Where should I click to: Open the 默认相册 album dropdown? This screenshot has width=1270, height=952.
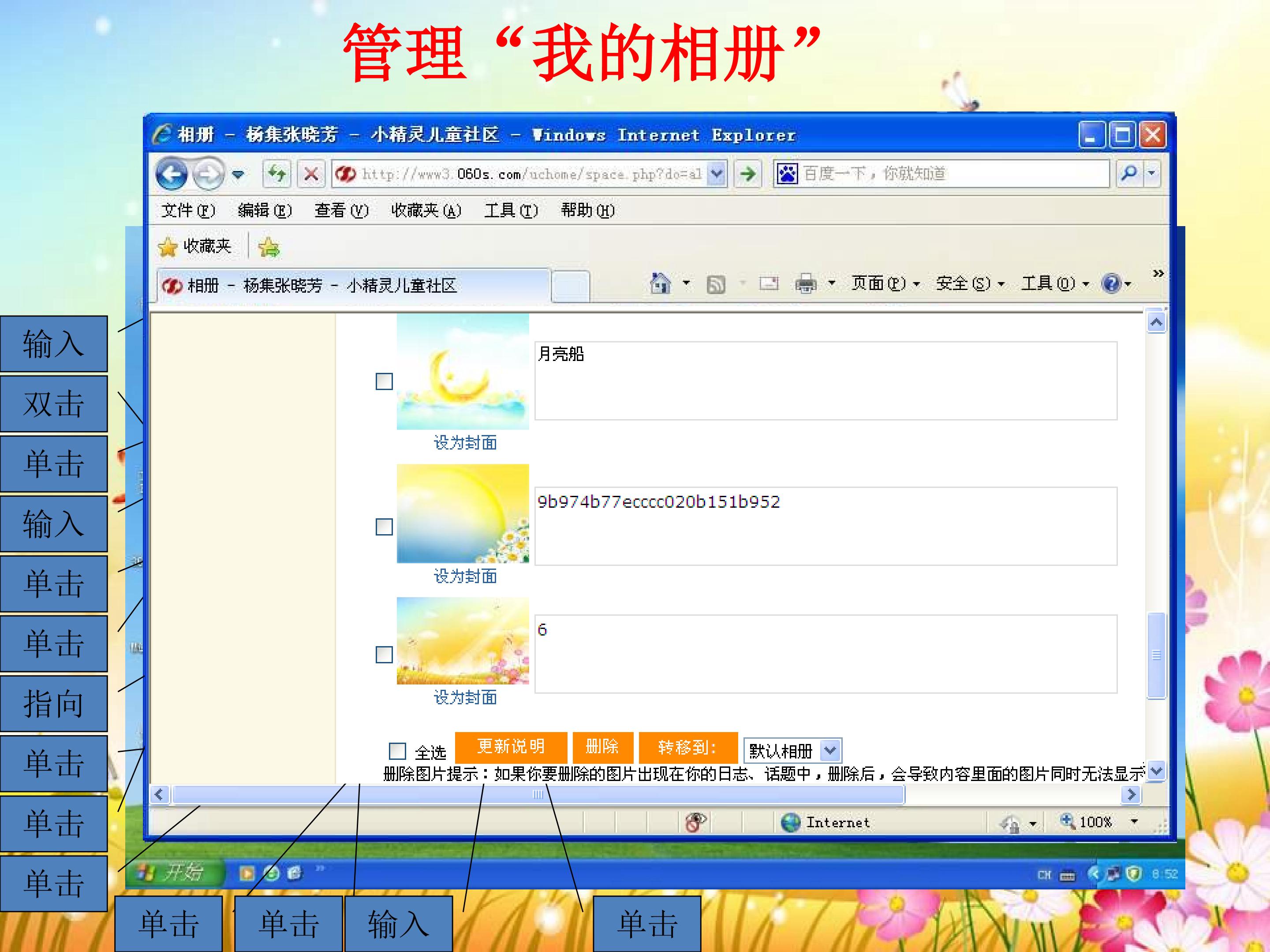(x=792, y=750)
